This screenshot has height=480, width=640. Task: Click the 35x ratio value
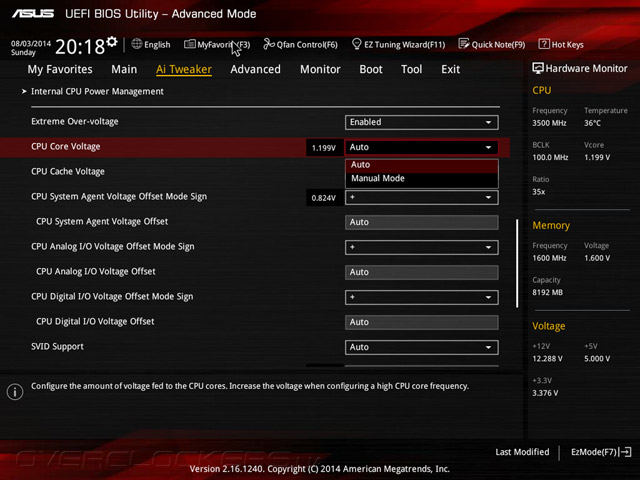point(539,192)
